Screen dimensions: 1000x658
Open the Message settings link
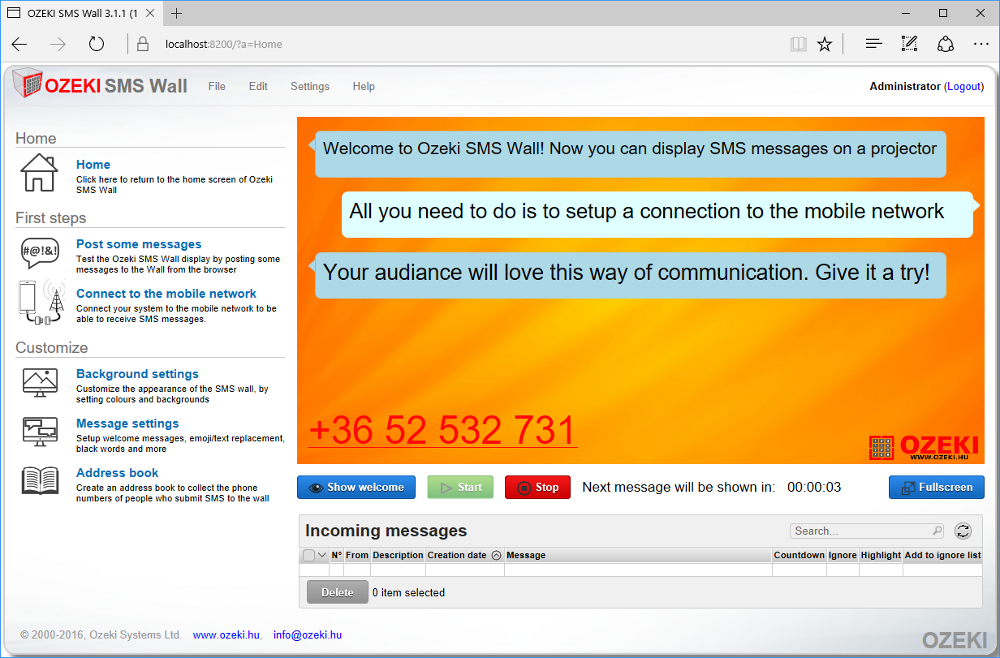tap(128, 424)
